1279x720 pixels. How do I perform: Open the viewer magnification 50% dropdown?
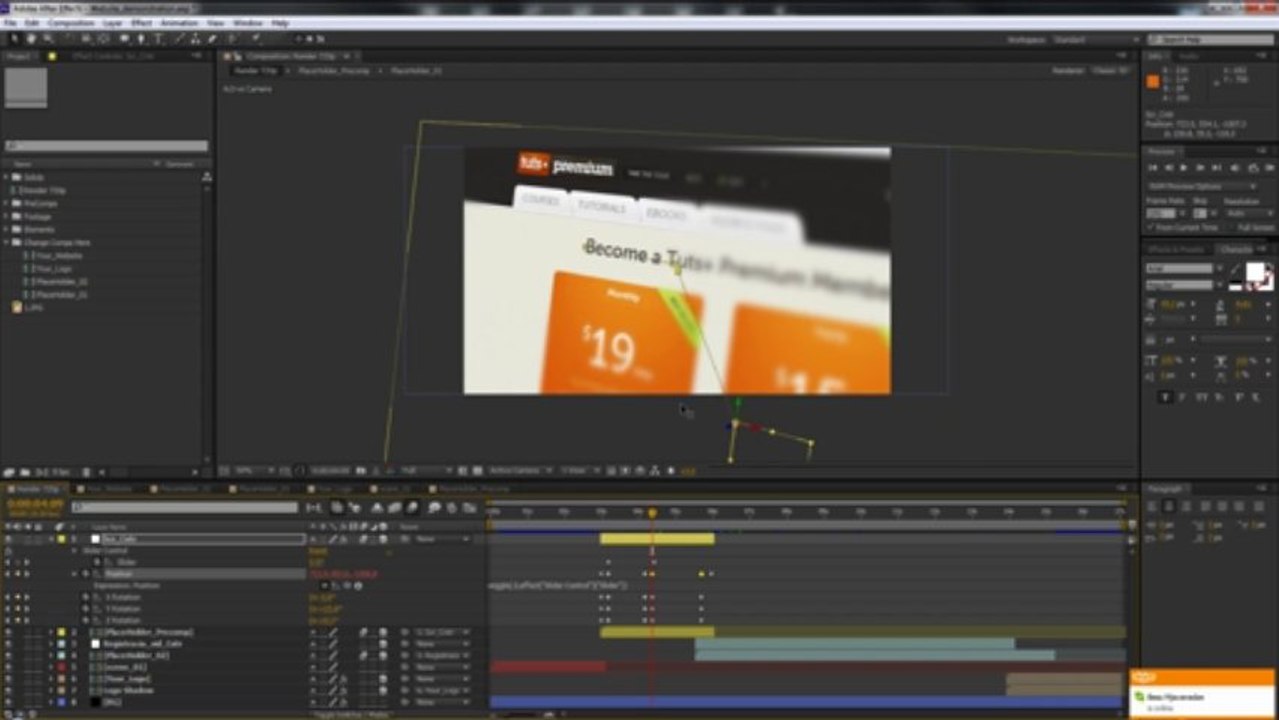[x=253, y=470]
